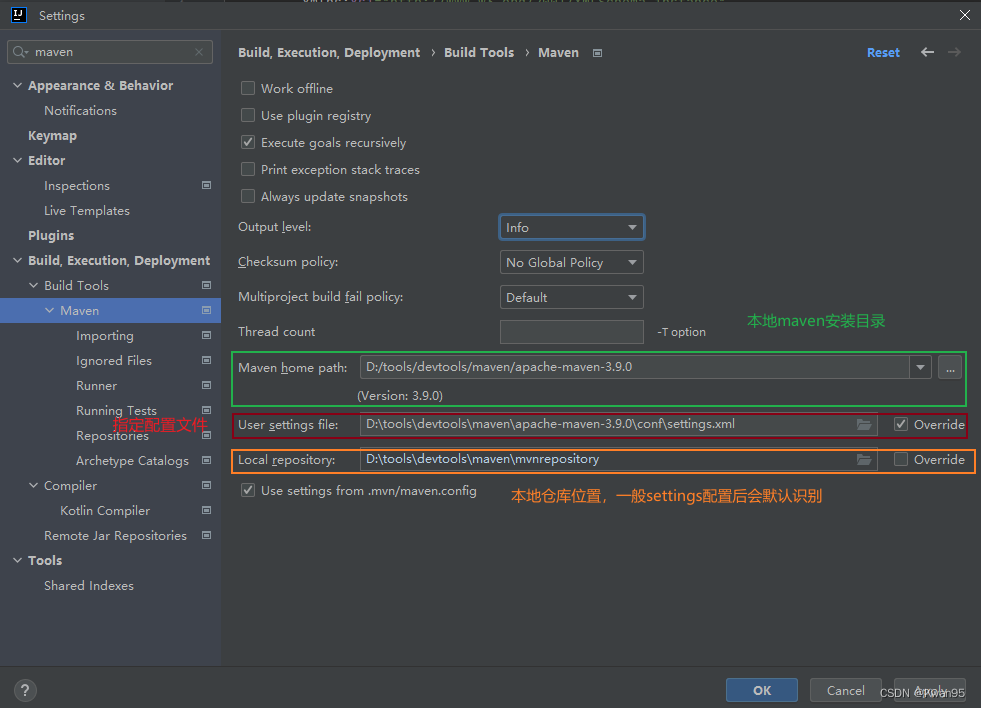Viewport: 981px width, 708px height.
Task: Enable Print exception stack traces
Action: coord(248,169)
